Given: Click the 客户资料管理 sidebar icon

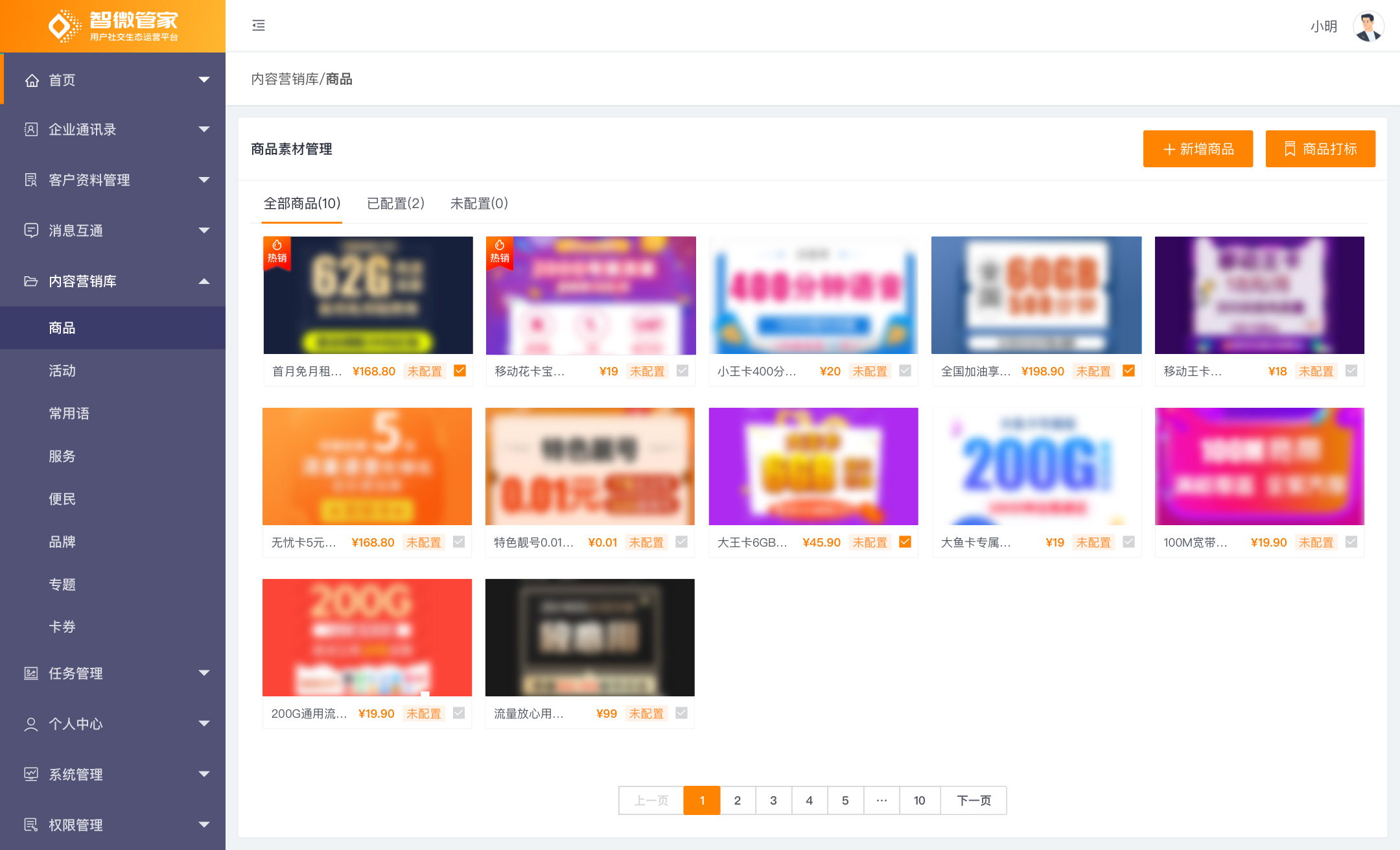Looking at the screenshot, I should pyautogui.click(x=31, y=180).
